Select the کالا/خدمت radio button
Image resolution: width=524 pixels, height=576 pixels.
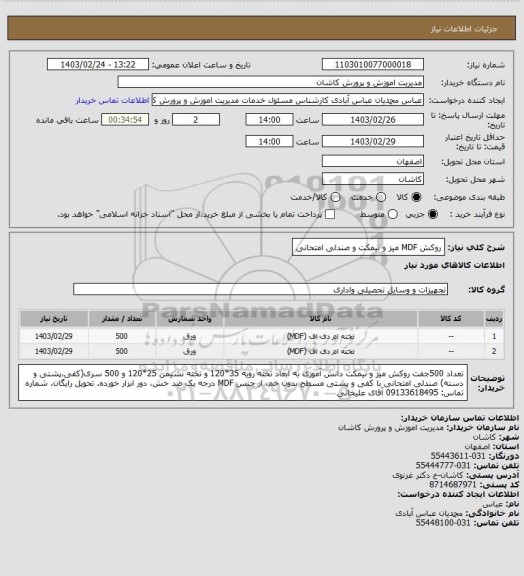335,197
